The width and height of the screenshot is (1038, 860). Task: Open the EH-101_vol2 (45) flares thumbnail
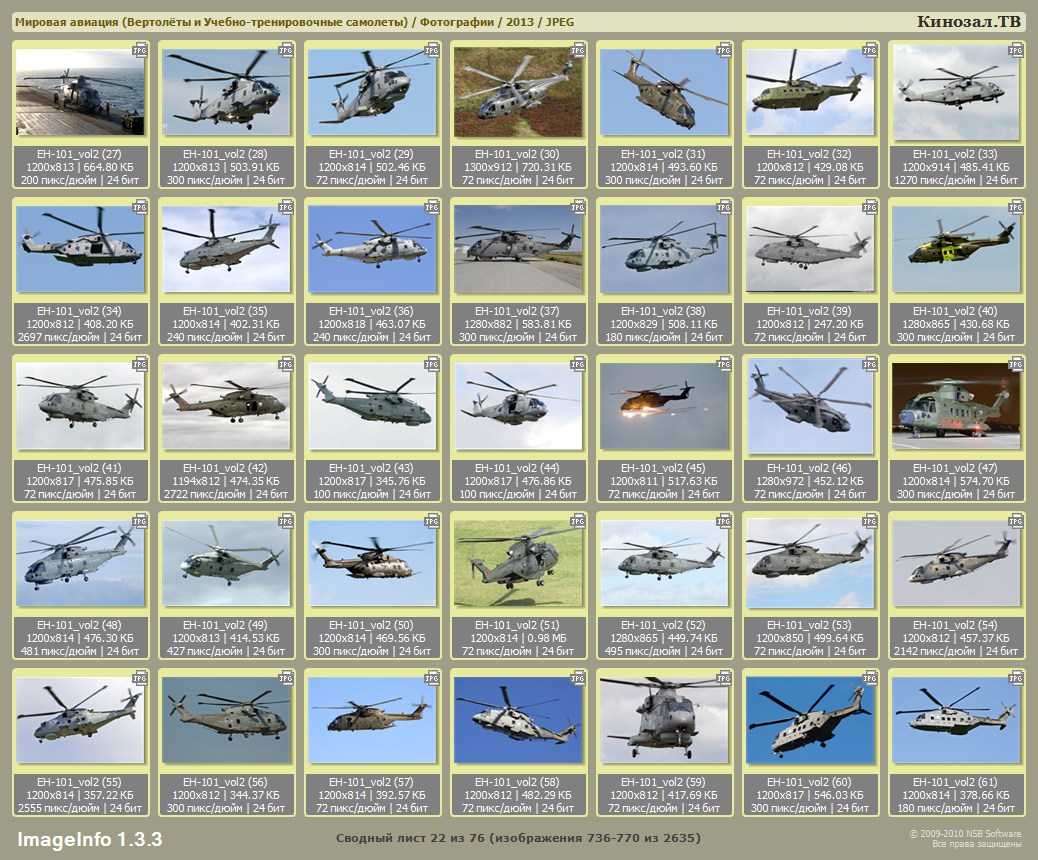664,406
